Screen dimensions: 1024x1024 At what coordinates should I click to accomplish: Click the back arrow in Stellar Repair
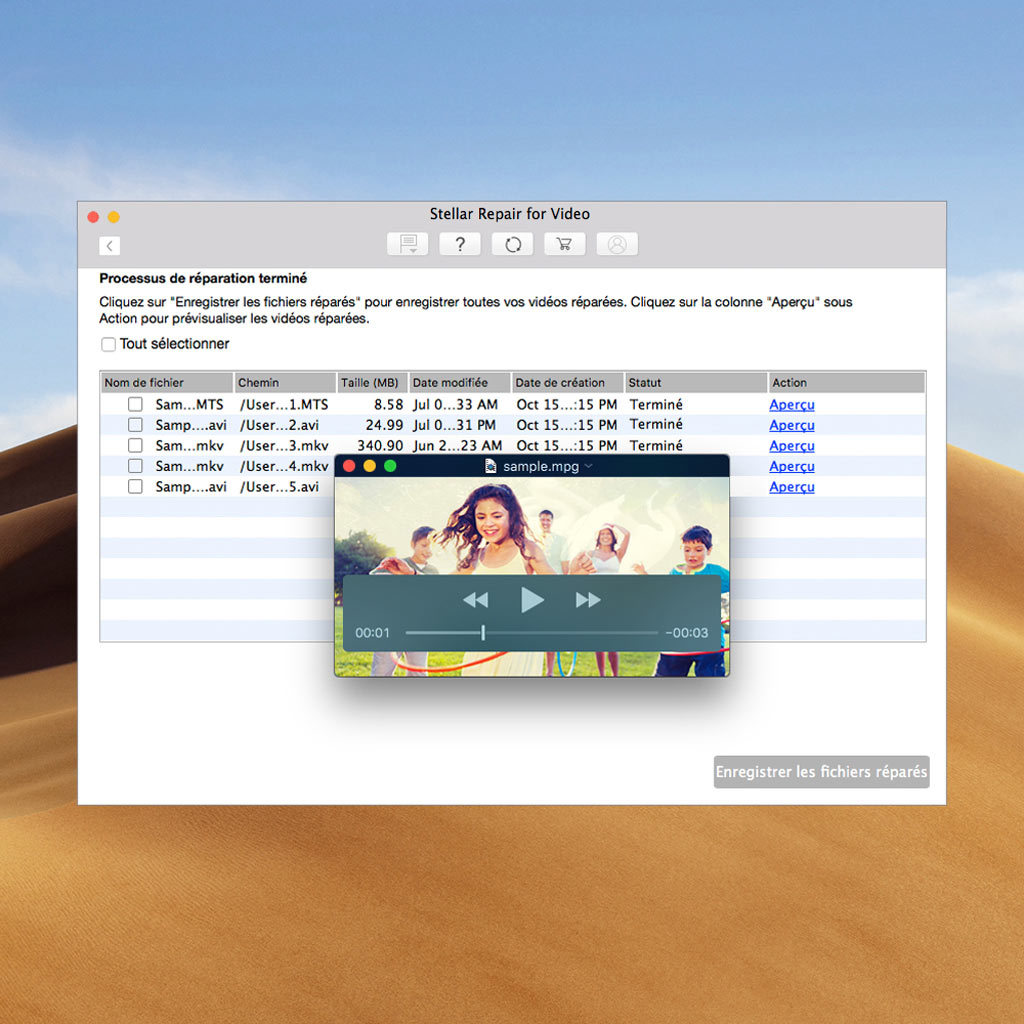[110, 246]
